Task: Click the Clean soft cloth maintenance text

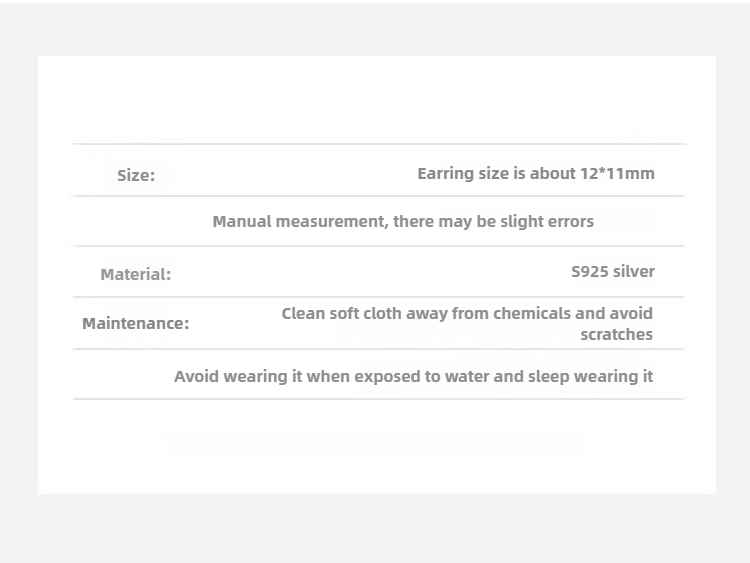Action: click(467, 324)
